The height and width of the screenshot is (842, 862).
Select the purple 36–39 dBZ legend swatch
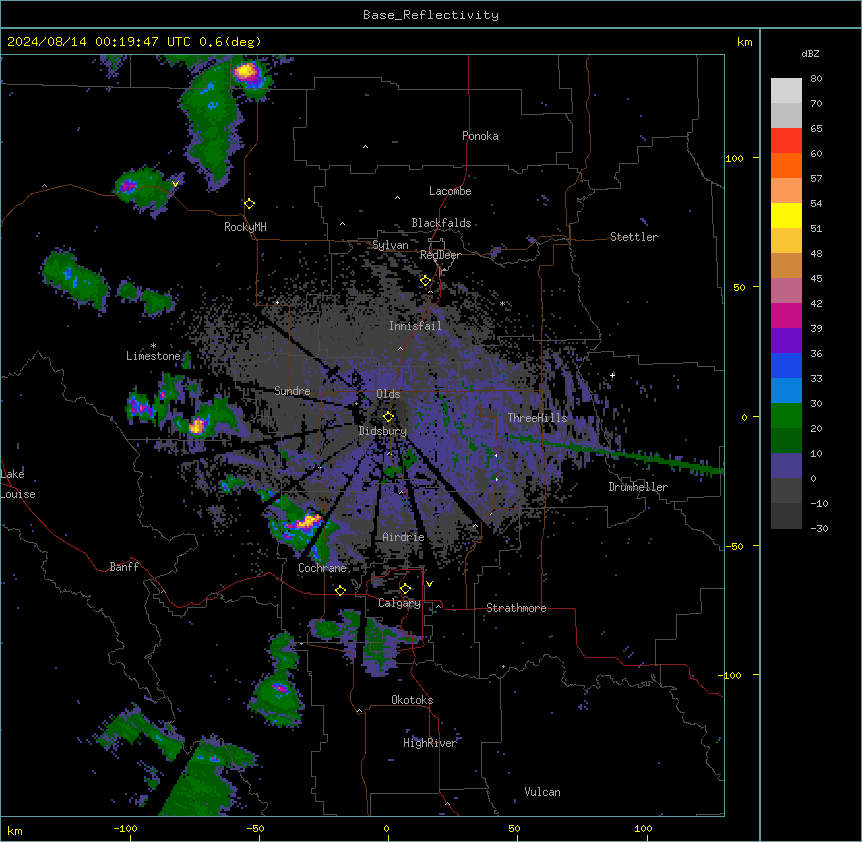pos(786,341)
